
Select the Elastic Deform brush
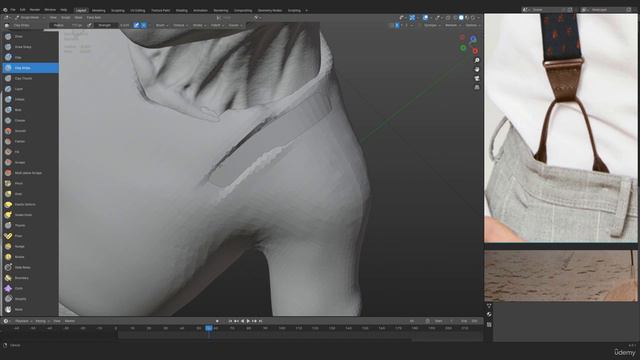[x=30, y=204]
